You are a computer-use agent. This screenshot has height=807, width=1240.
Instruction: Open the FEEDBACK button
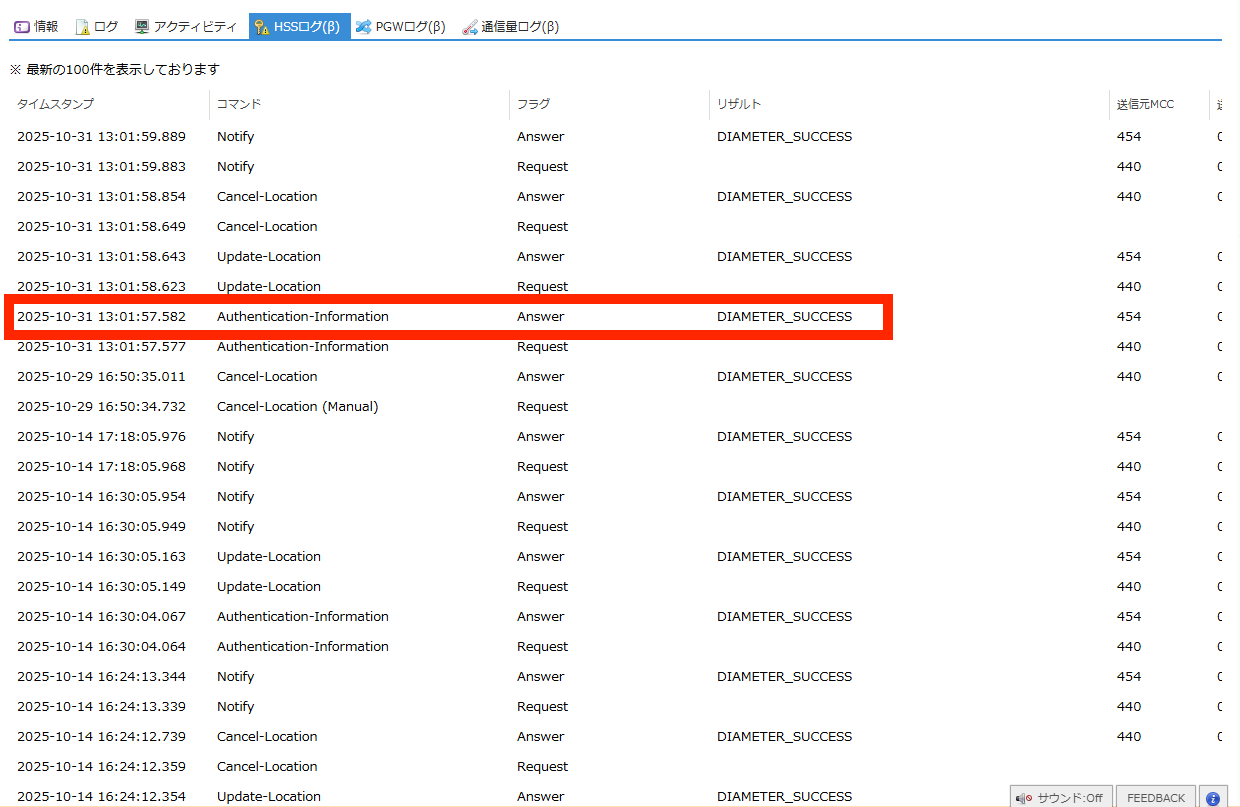pyautogui.click(x=1155, y=798)
